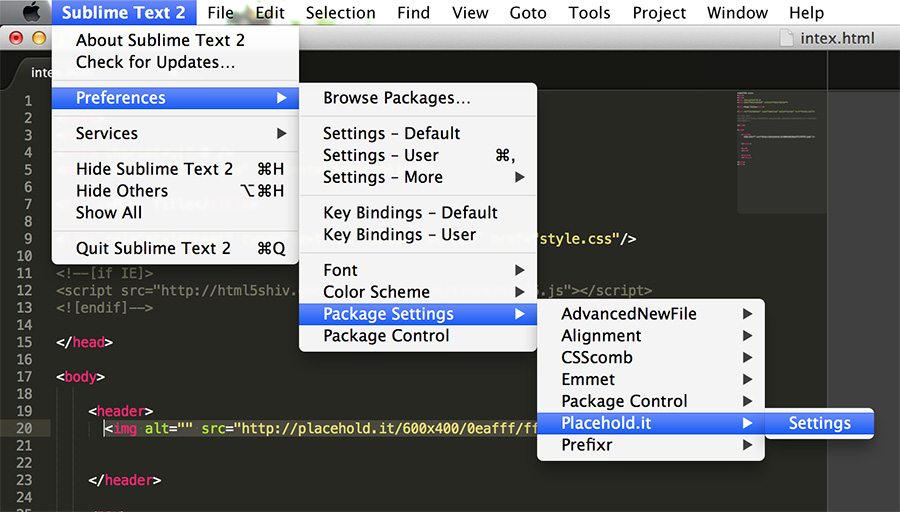
Task: Open the Tools menu
Action: pos(589,12)
